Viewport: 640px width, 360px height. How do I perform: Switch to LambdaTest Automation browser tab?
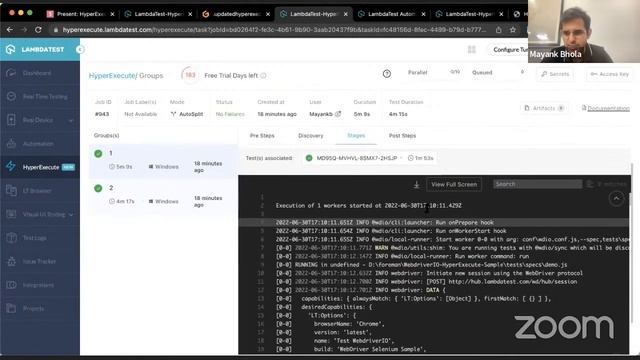tap(391, 14)
